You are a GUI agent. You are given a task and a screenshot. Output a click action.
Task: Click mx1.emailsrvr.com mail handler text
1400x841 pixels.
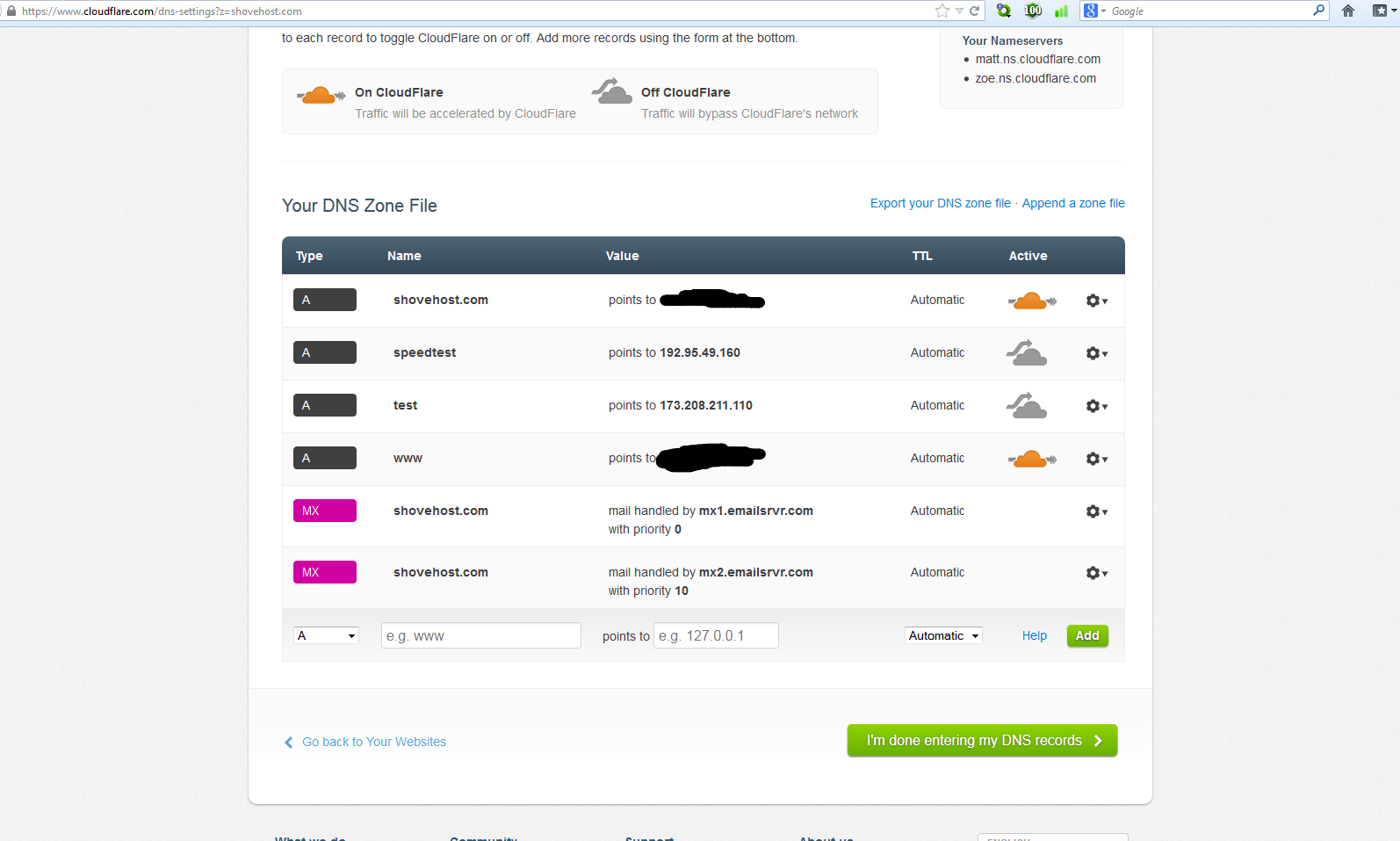pos(755,511)
